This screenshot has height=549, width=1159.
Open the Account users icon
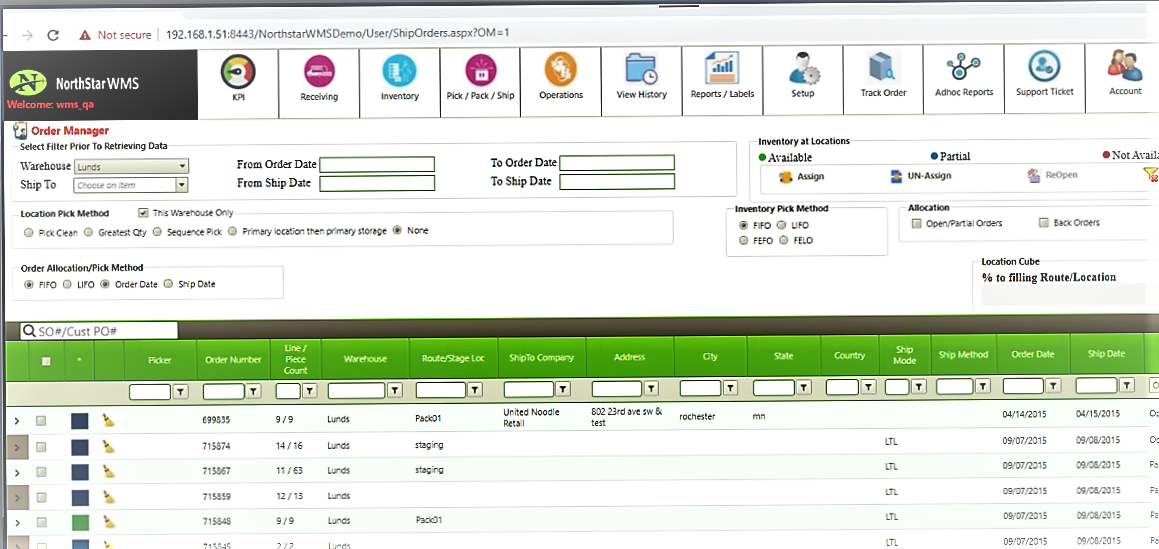(1125, 67)
